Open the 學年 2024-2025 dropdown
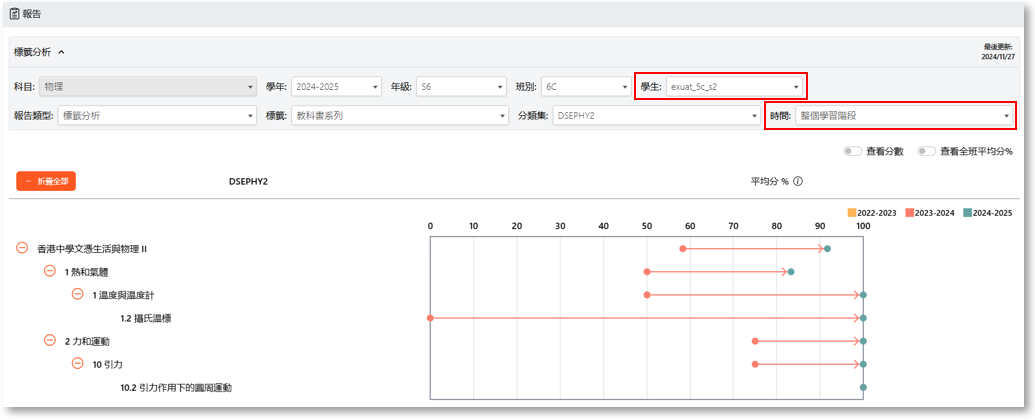The image size is (1035, 420). [335, 87]
